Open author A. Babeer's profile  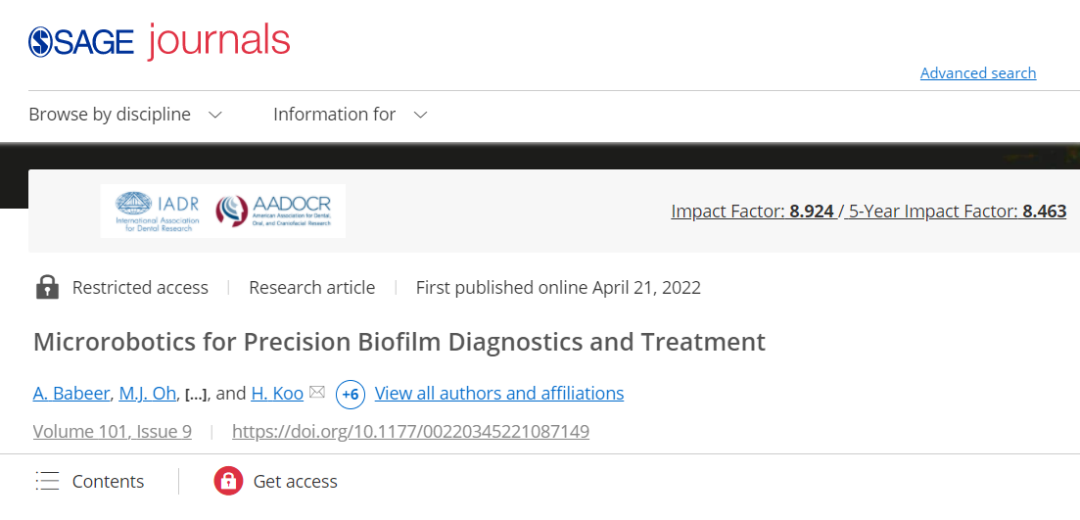(71, 393)
